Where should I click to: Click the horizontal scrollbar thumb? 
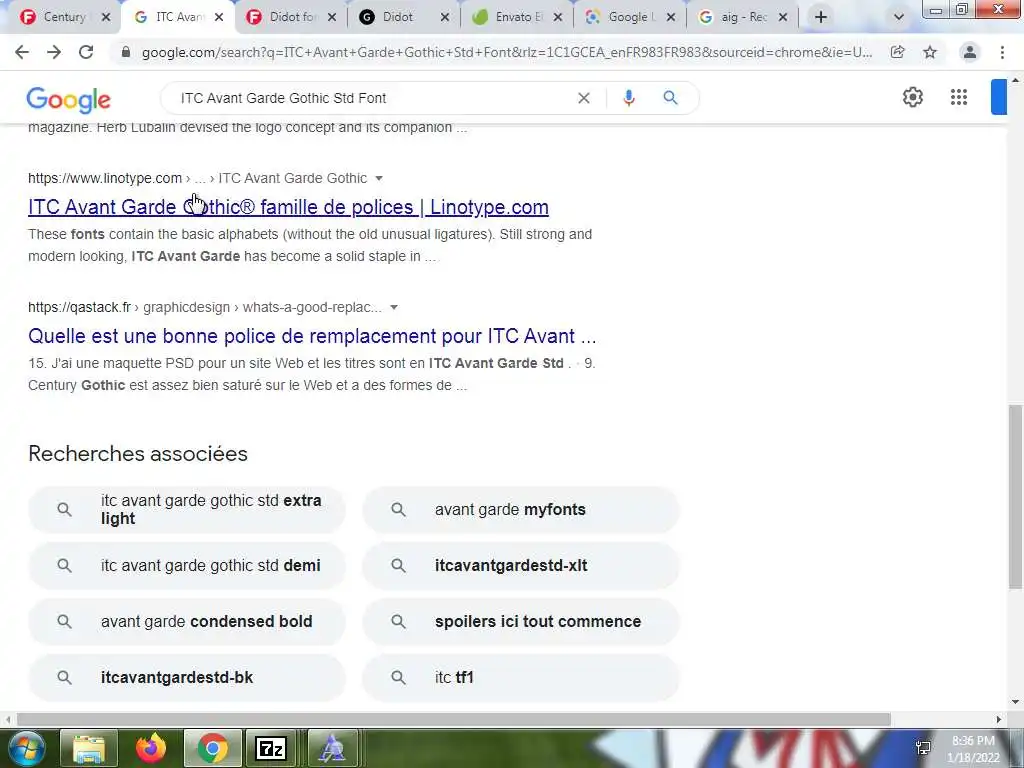[453, 719]
